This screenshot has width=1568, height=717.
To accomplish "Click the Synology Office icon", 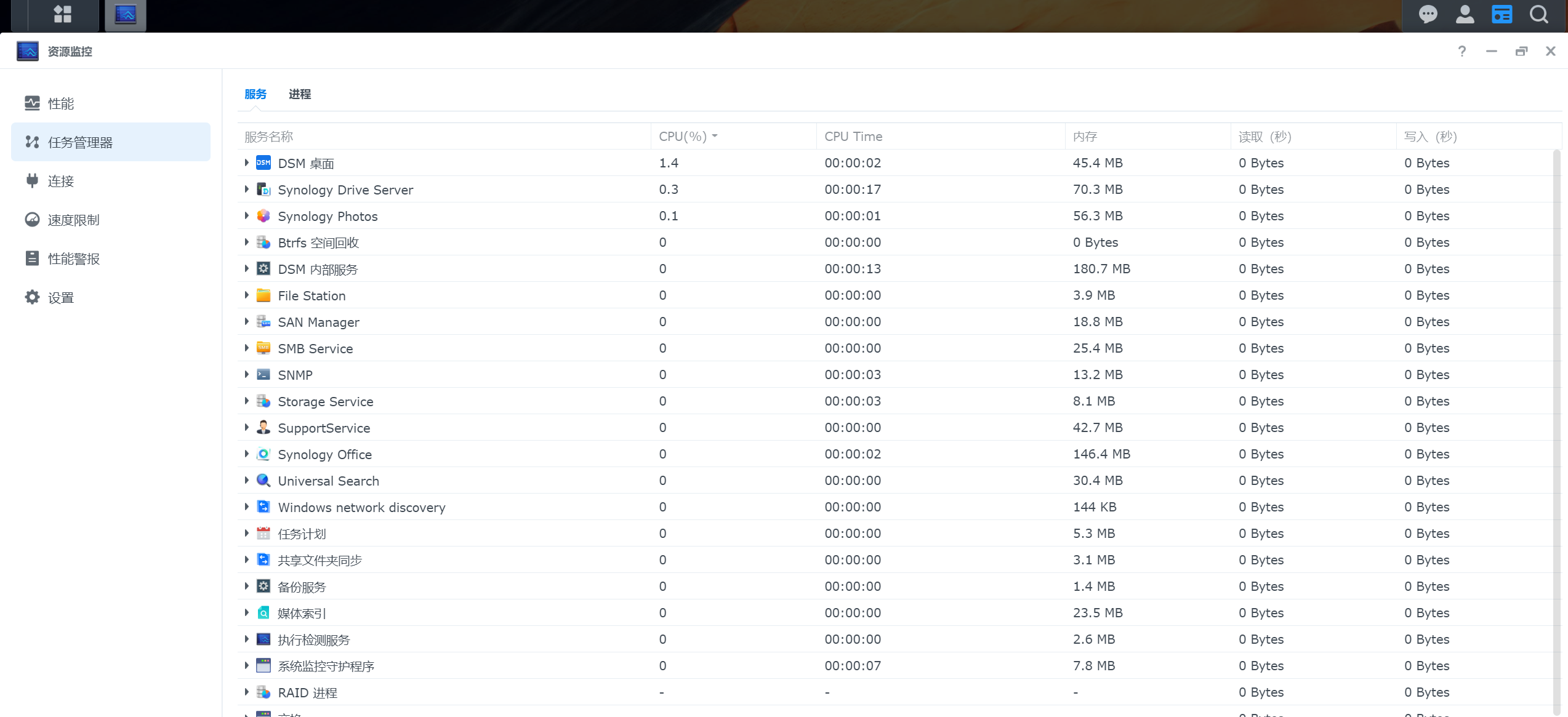I will coord(263,454).
